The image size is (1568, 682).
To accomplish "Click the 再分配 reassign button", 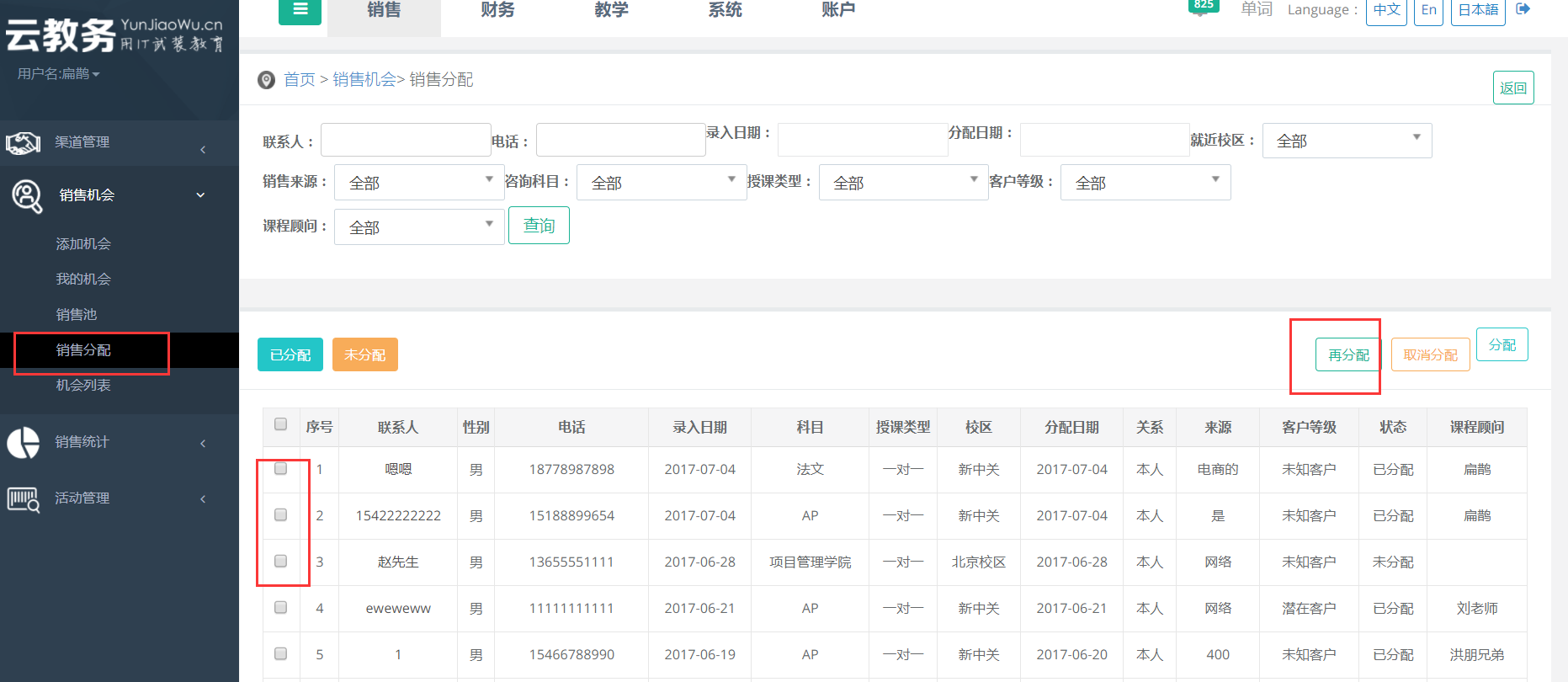I will point(1348,355).
